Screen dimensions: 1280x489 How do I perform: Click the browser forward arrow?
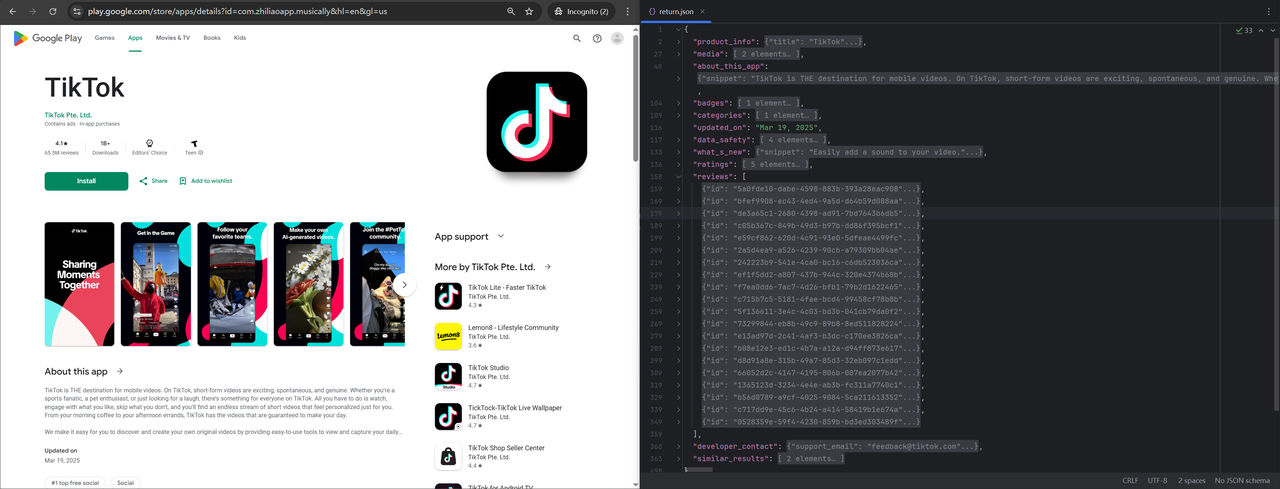pyautogui.click(x=32, y=11)
